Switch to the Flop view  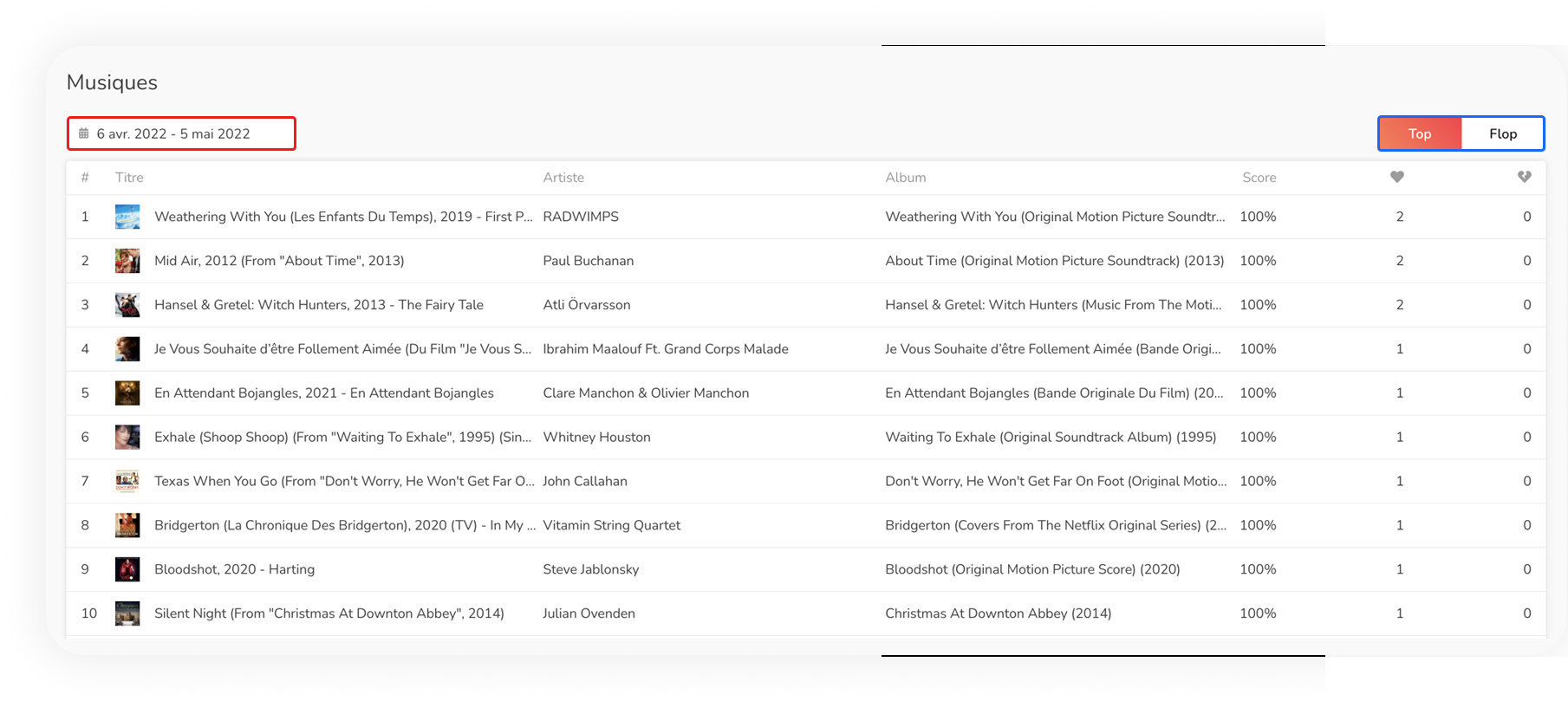tap(1502, 133)
